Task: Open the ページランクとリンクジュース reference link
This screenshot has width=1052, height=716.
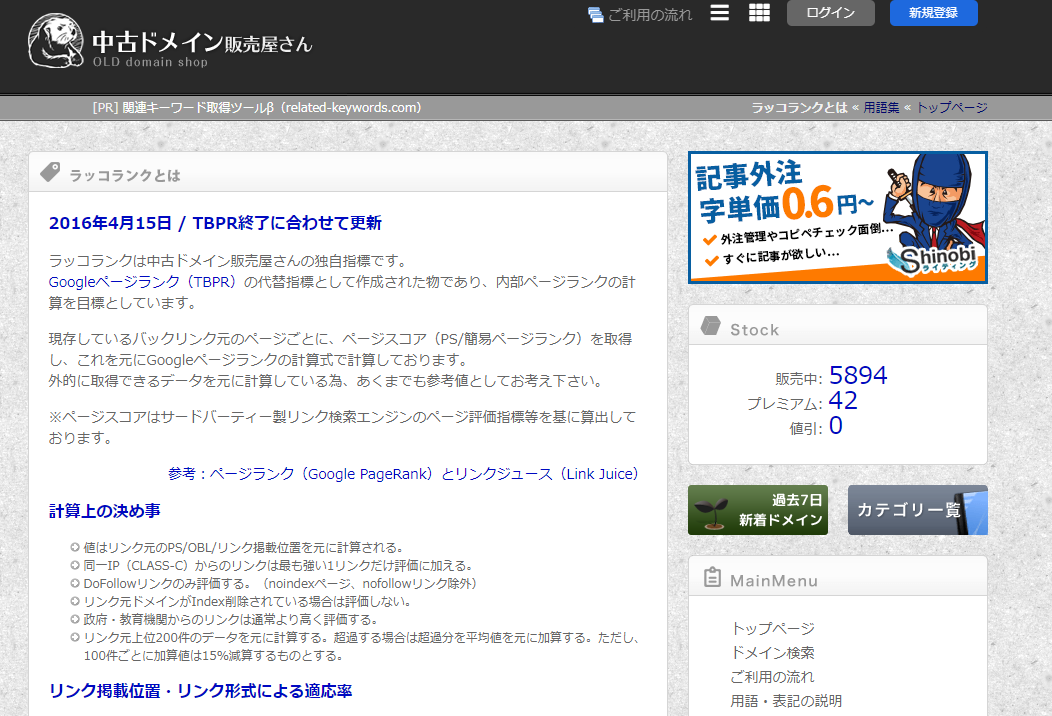Action: tap(423, 474)
